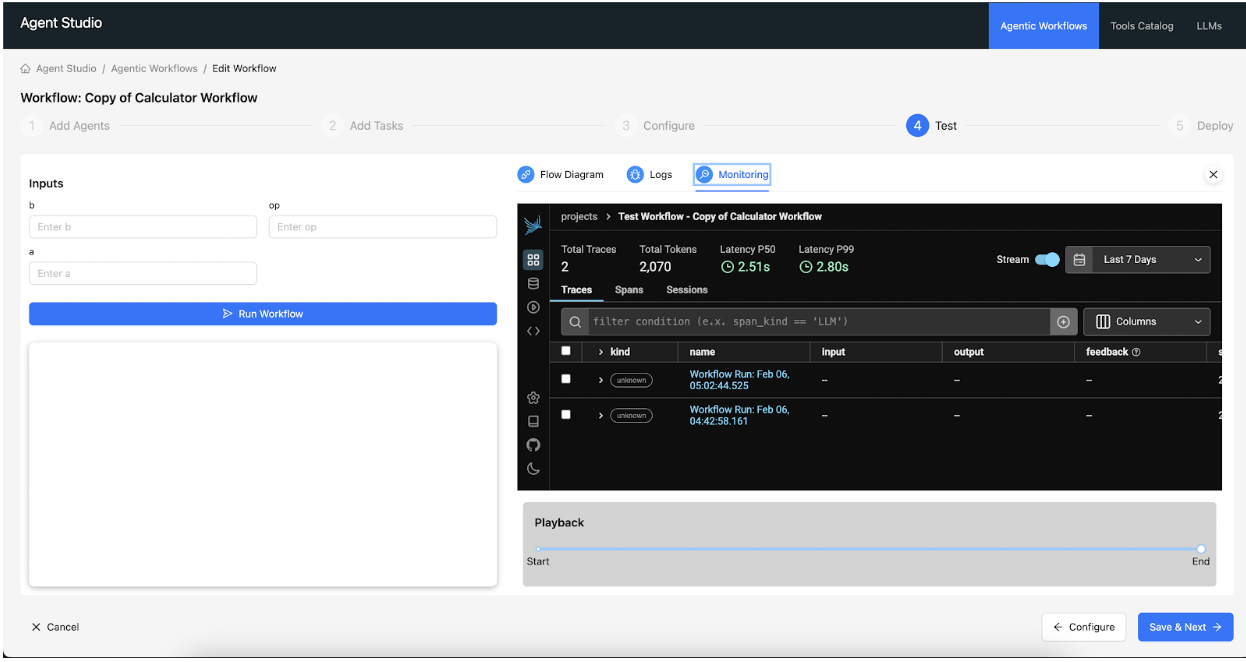Click the Playback slider End handle
Screen dimensions: 1246x662
point(1201,549)
